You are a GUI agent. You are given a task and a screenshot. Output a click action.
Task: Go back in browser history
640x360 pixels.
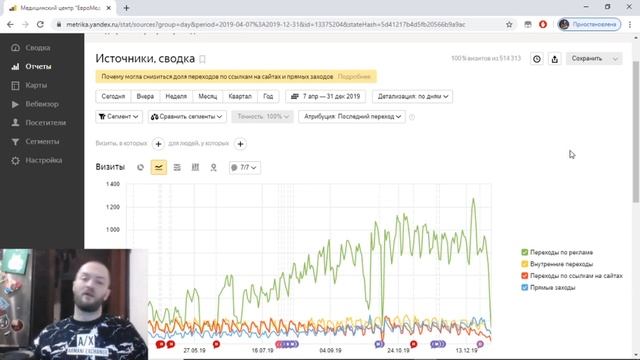click(10, 24)
